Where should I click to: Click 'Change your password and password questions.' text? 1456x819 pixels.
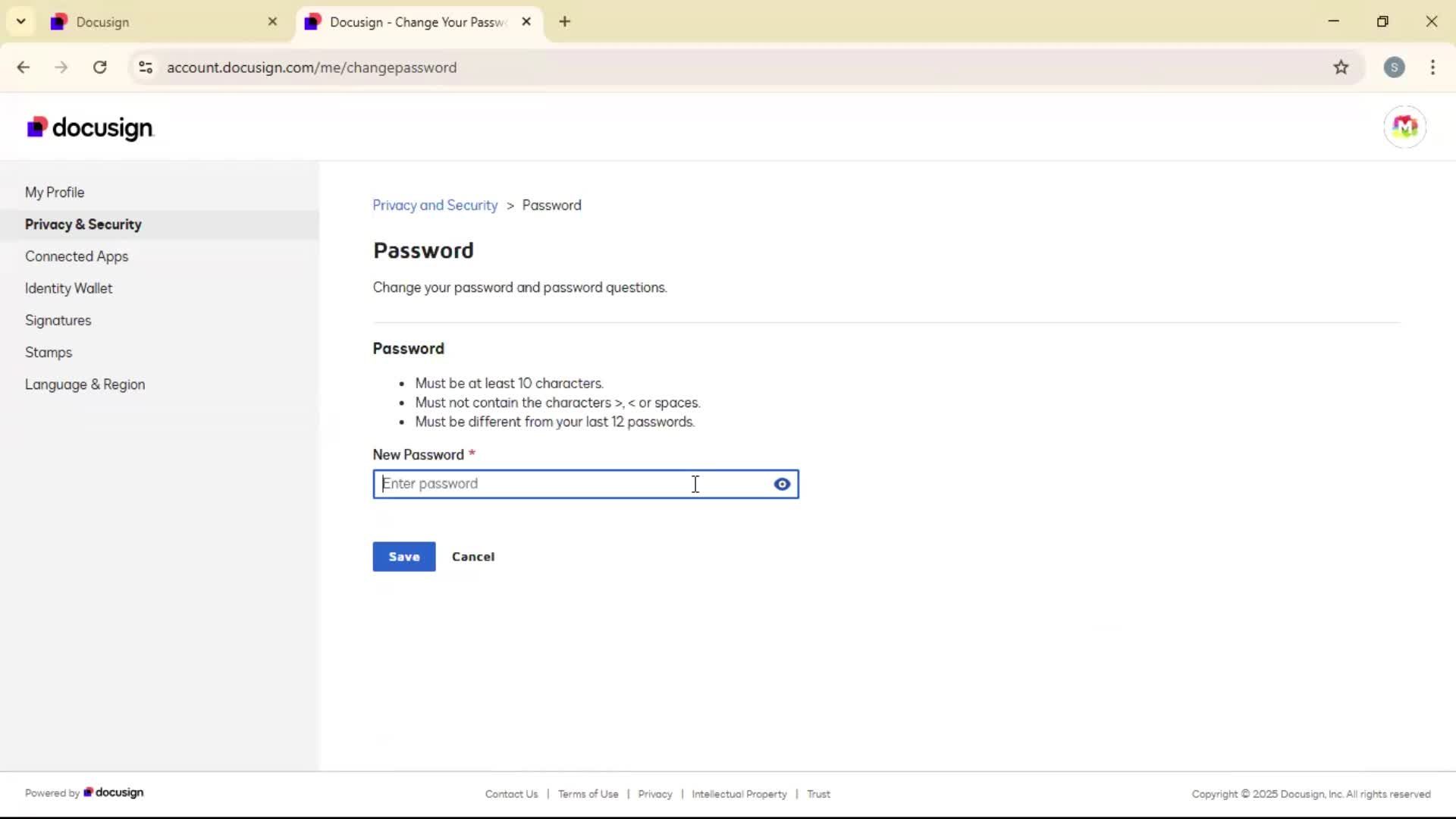point(519,287)
